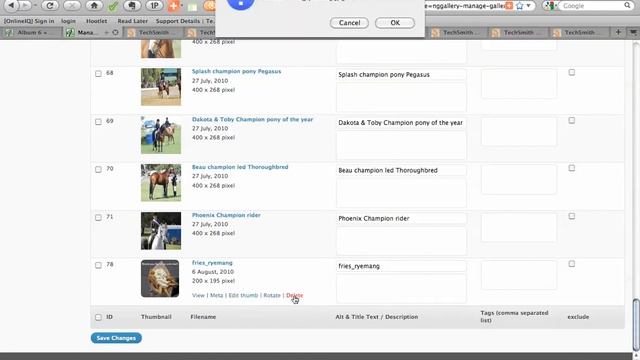Confirm the dialog with OK

pos(395,23)
